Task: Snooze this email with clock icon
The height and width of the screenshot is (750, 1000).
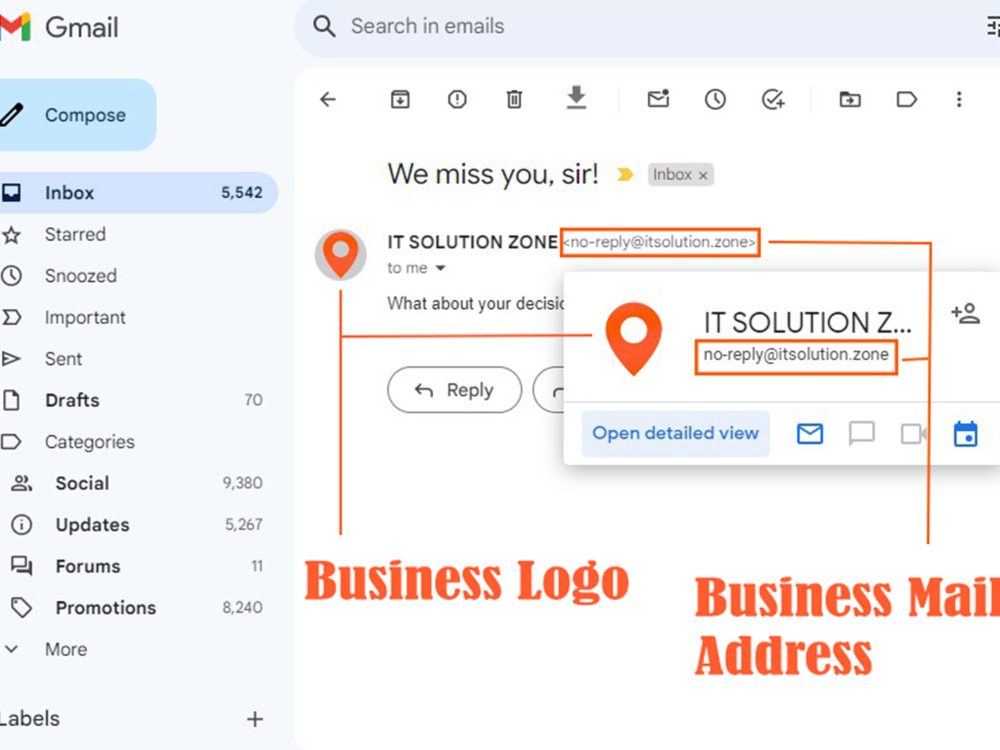Action: click(x=715, y=99)
